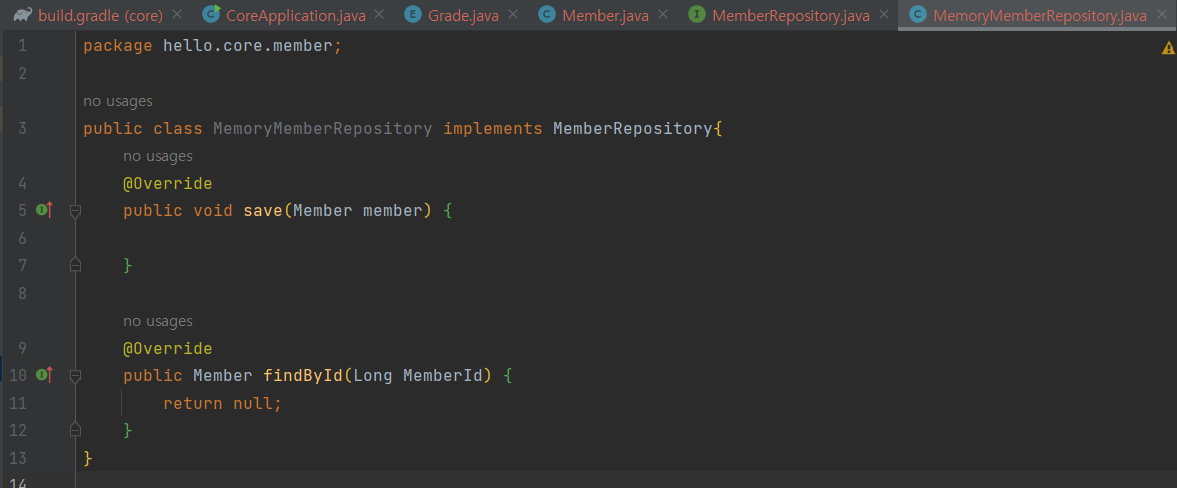This screenshot has height=488, width=1177.
Task: Click line number 8 in the gutter
Action: (x=21, y=293)
